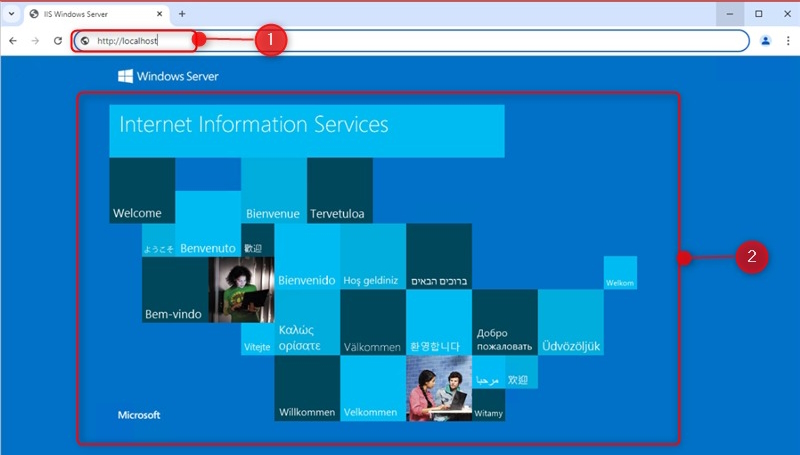Click the Välkommen tile
Screen dimensions: 800x455
373,322
